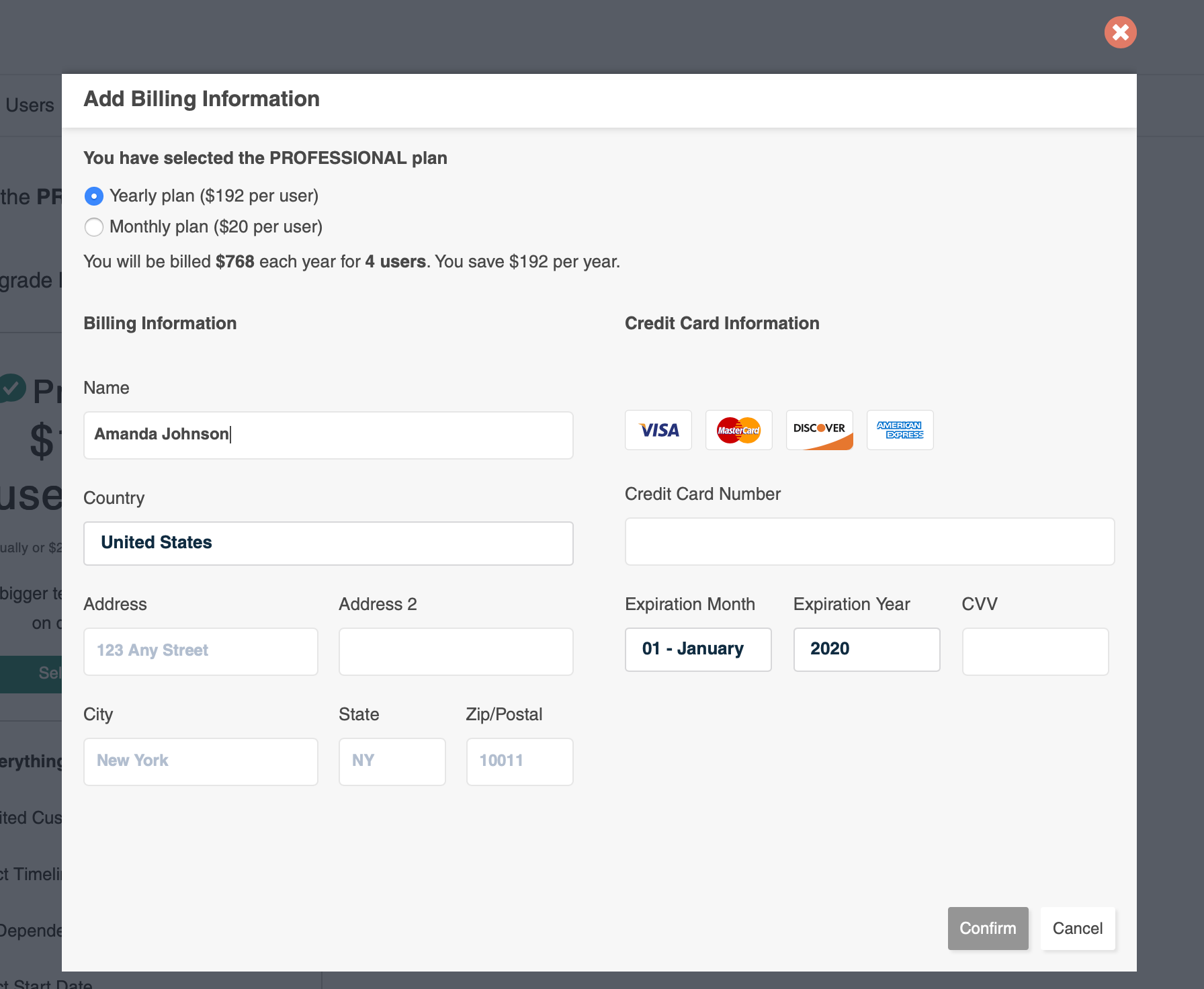
Task: Switch billing to $20 per user monthly
Action: point(94,227)
